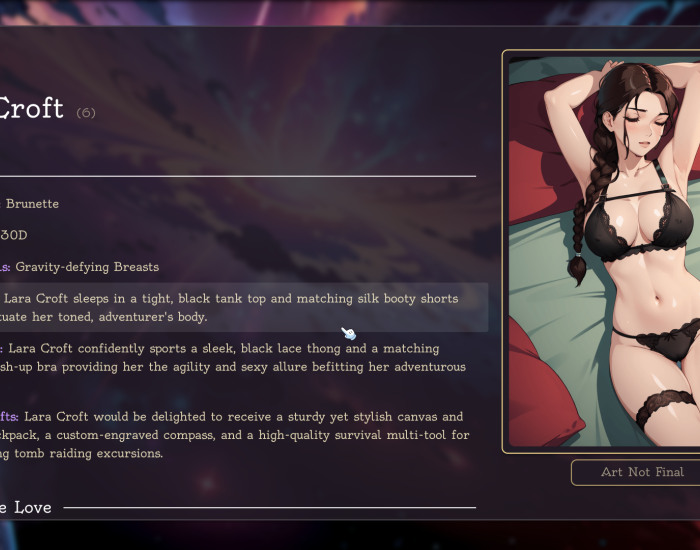Click the 'tomb raiding excursions' text line
Viewport: 700px width, 550px height.
(x=81, y=454)
